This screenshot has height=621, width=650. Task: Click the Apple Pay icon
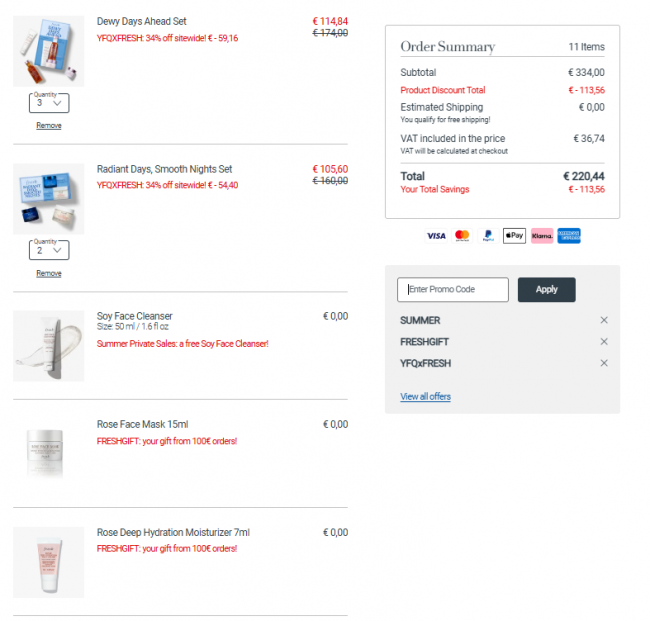pos(514,236)
